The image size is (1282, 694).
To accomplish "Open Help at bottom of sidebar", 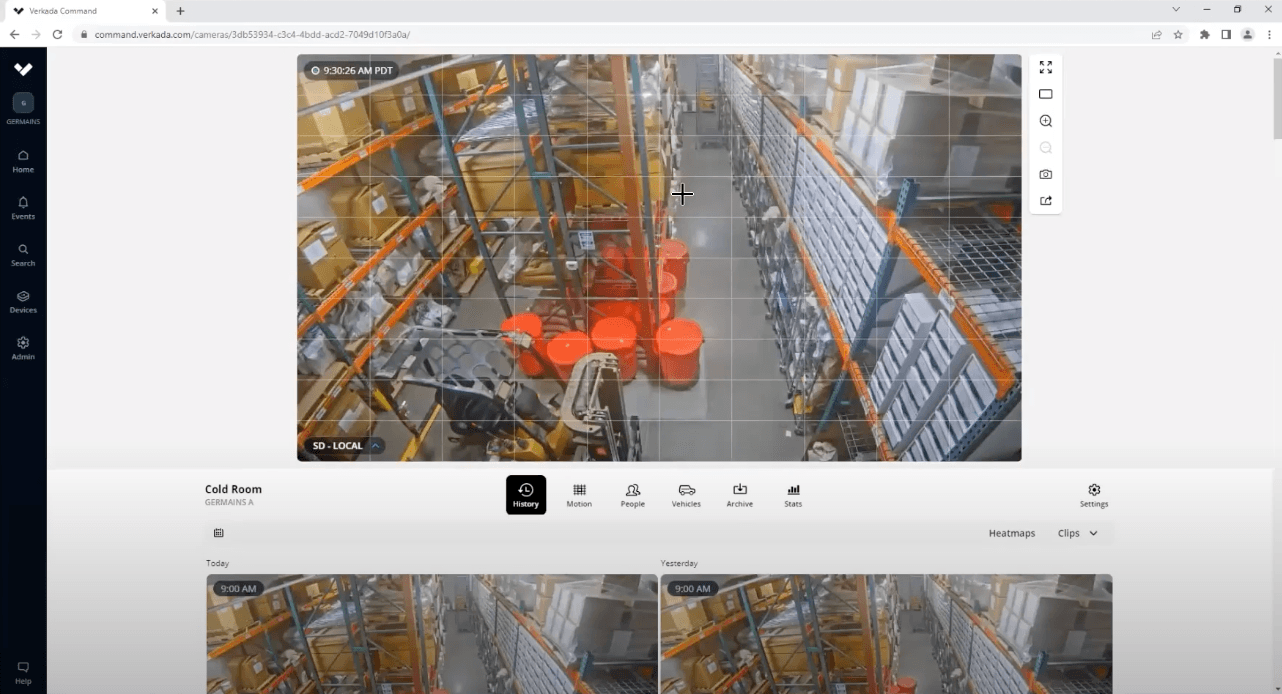I will pos(23,673).
